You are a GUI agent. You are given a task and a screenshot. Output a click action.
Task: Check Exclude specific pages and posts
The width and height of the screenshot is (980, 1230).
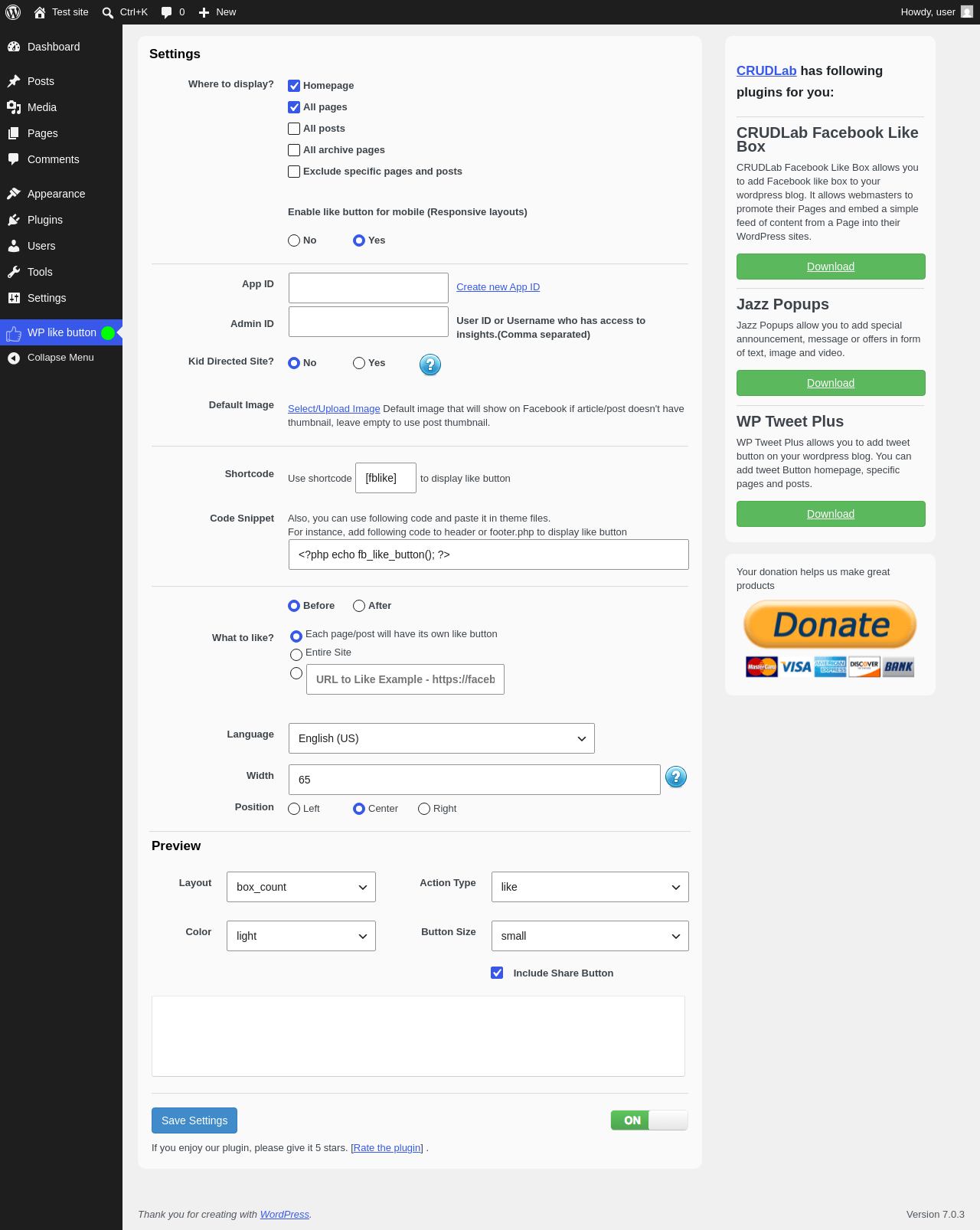[x=294, y=172]
